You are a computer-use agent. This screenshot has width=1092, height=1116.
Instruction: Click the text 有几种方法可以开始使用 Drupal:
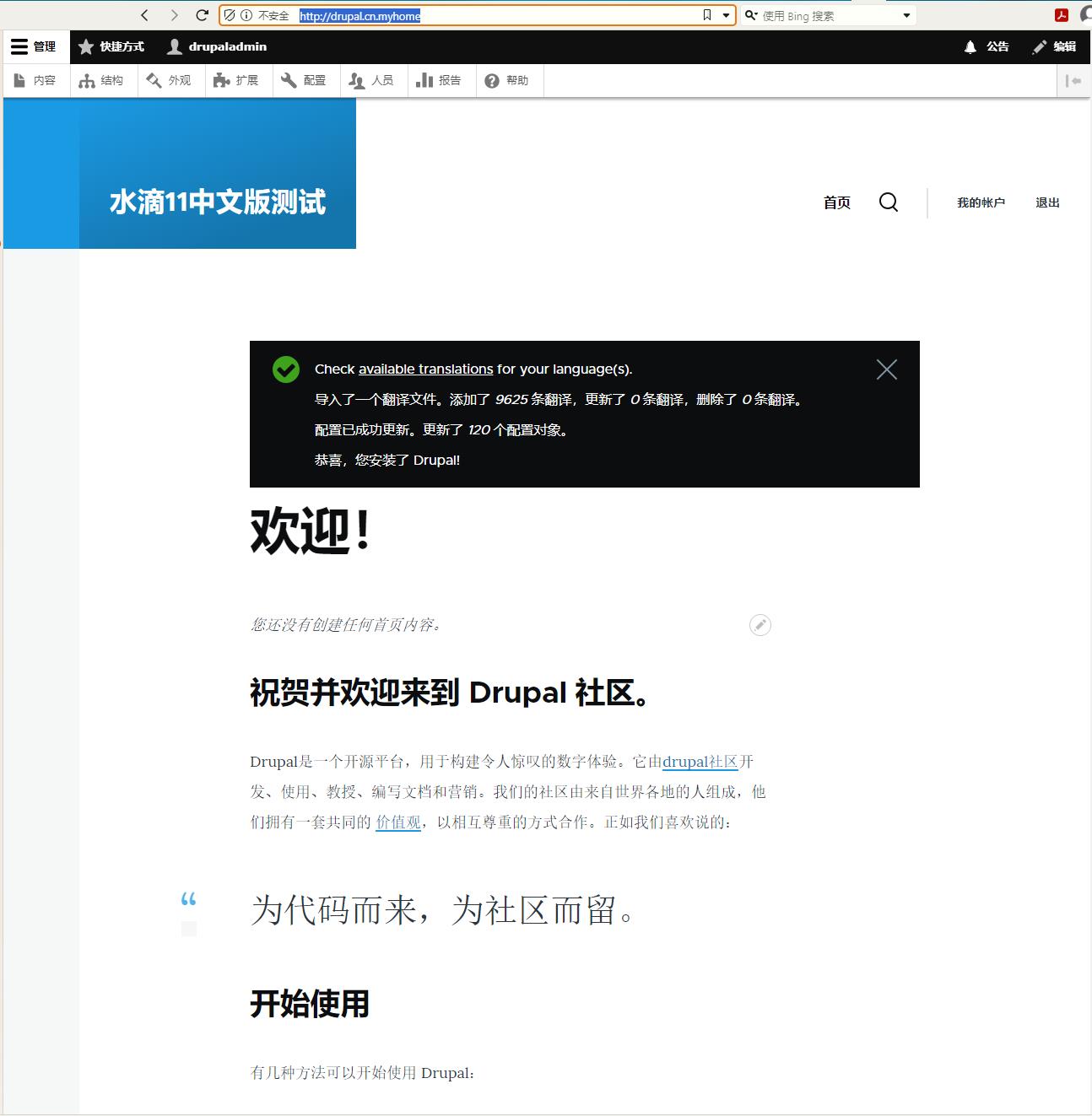tap(363, 1073)
